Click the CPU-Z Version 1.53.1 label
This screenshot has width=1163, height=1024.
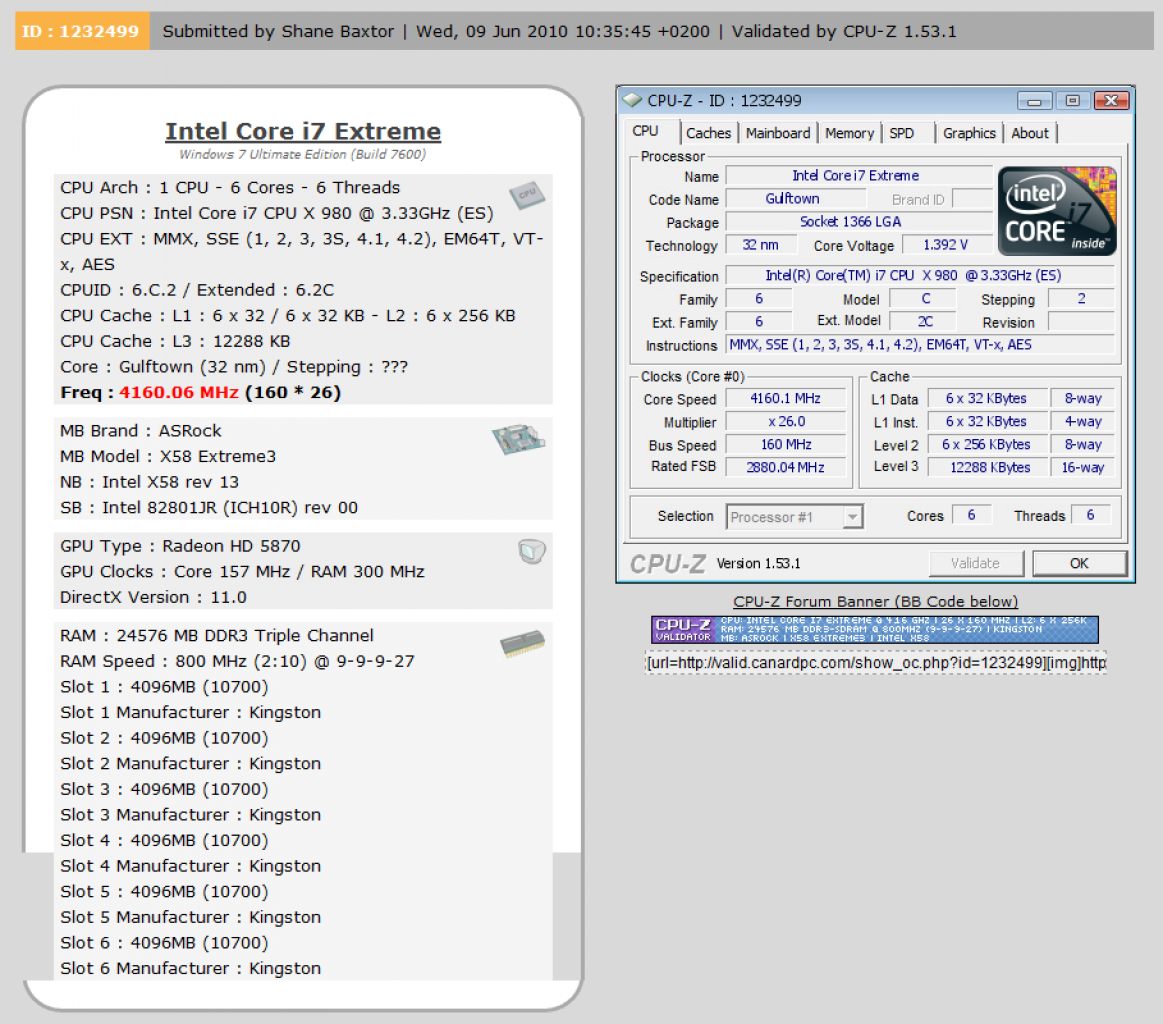click(x=759, y=564)
